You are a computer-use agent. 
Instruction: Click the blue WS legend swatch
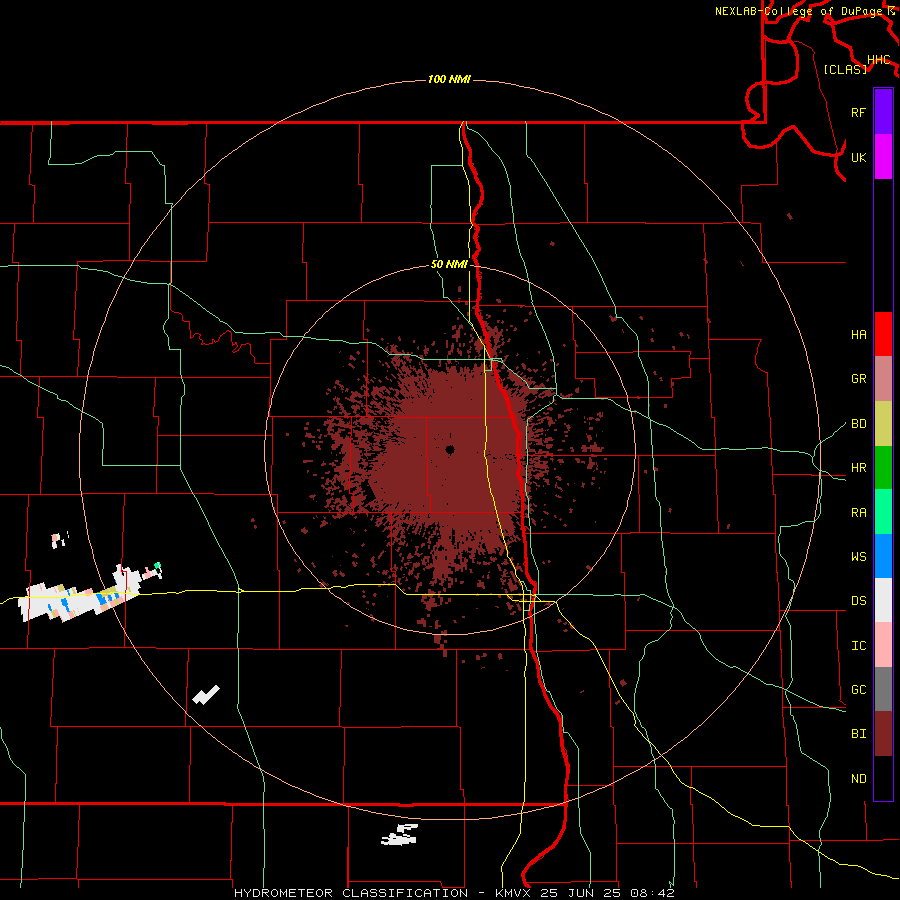click(x=883, y=556)
